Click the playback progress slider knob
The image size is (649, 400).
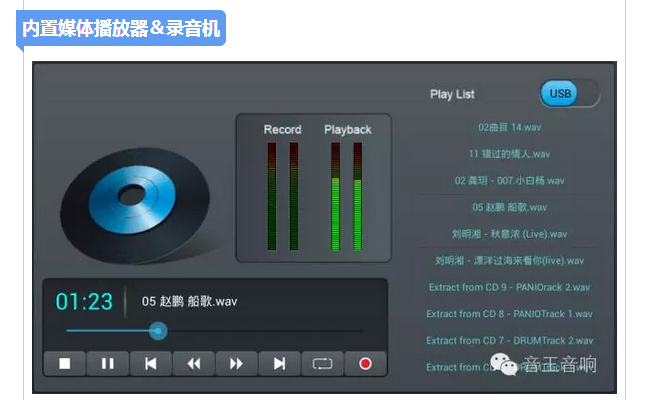pos(157,330)
